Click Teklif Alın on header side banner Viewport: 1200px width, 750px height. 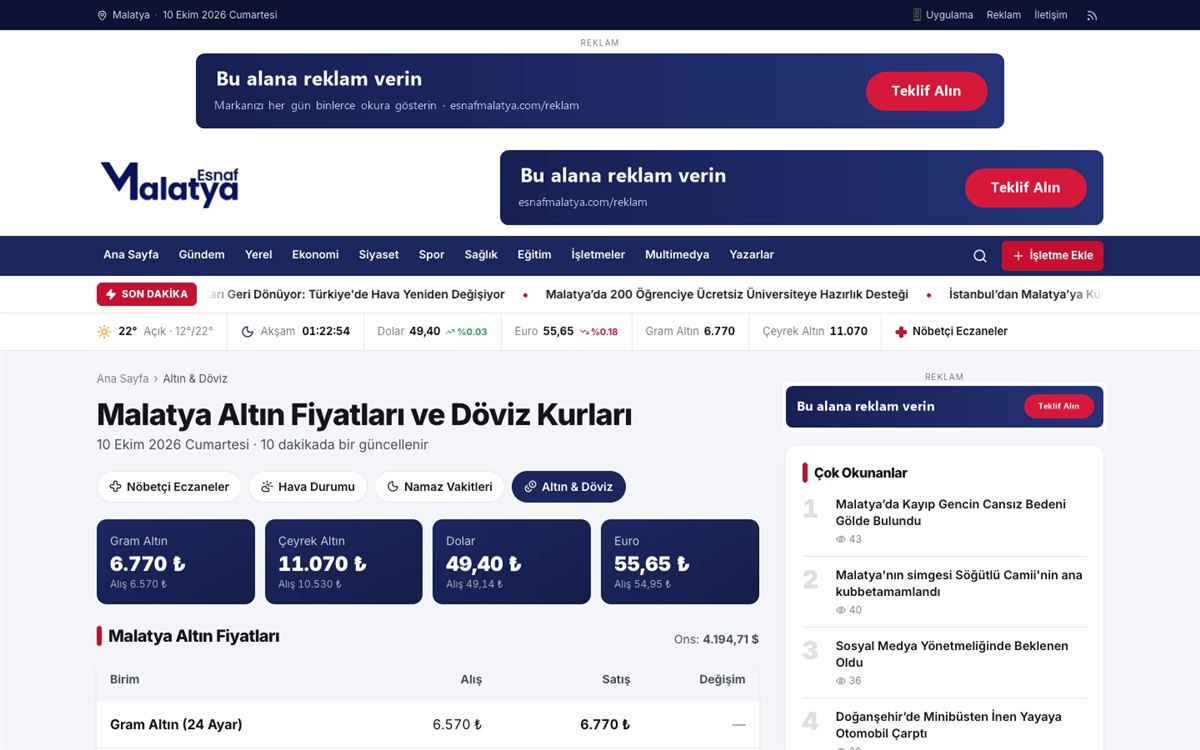tap(1025, 188)
